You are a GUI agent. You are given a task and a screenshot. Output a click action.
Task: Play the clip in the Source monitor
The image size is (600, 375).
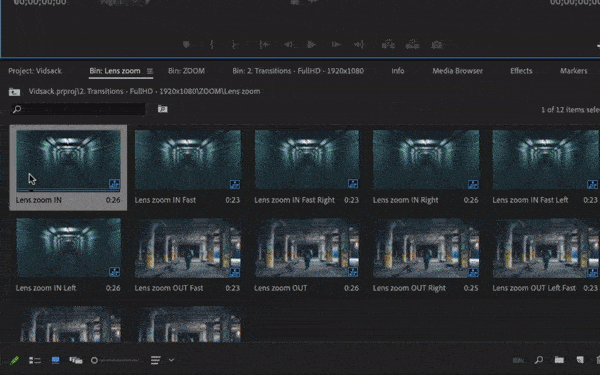311,45
